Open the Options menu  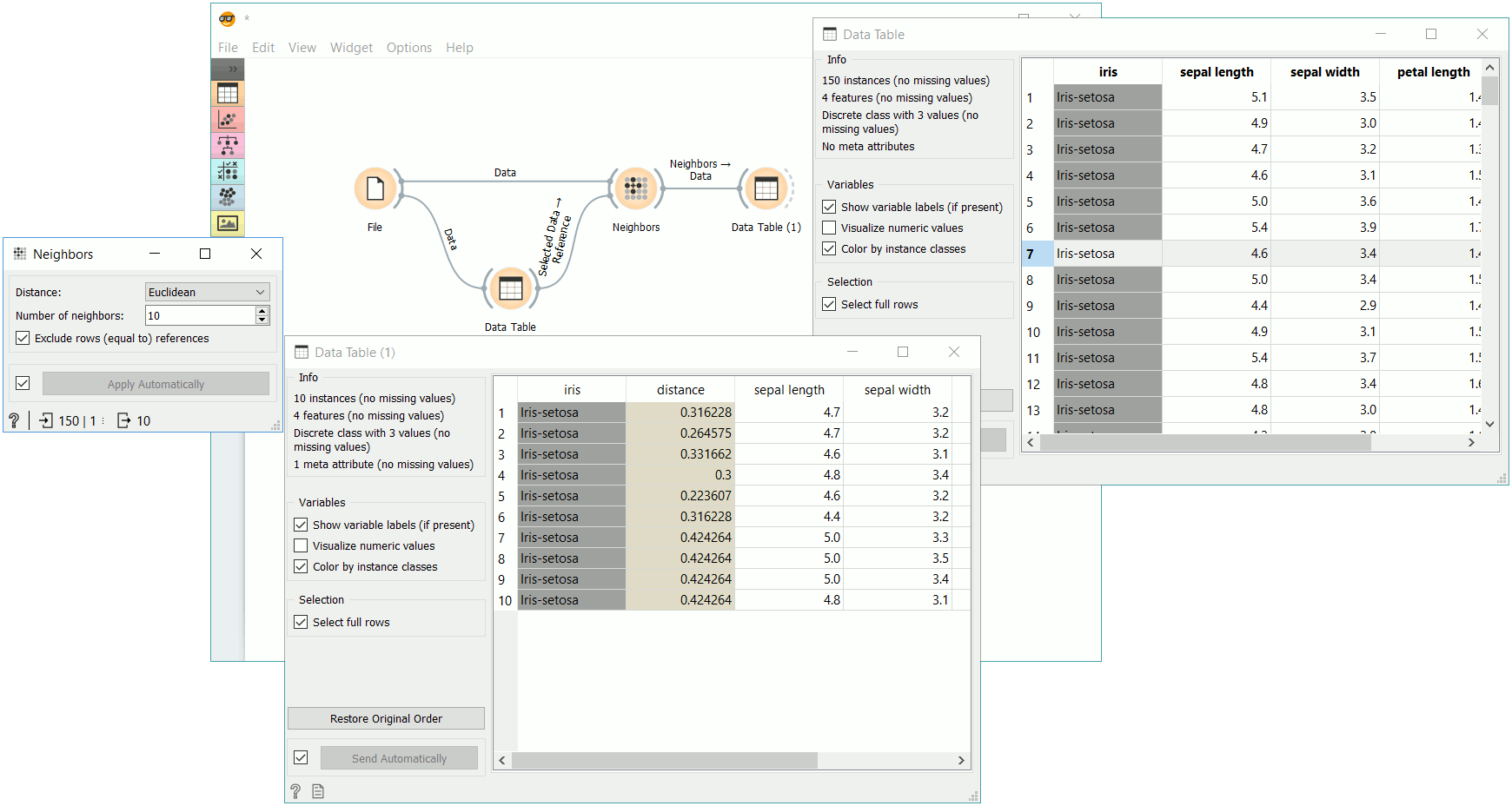coord(408,48)
